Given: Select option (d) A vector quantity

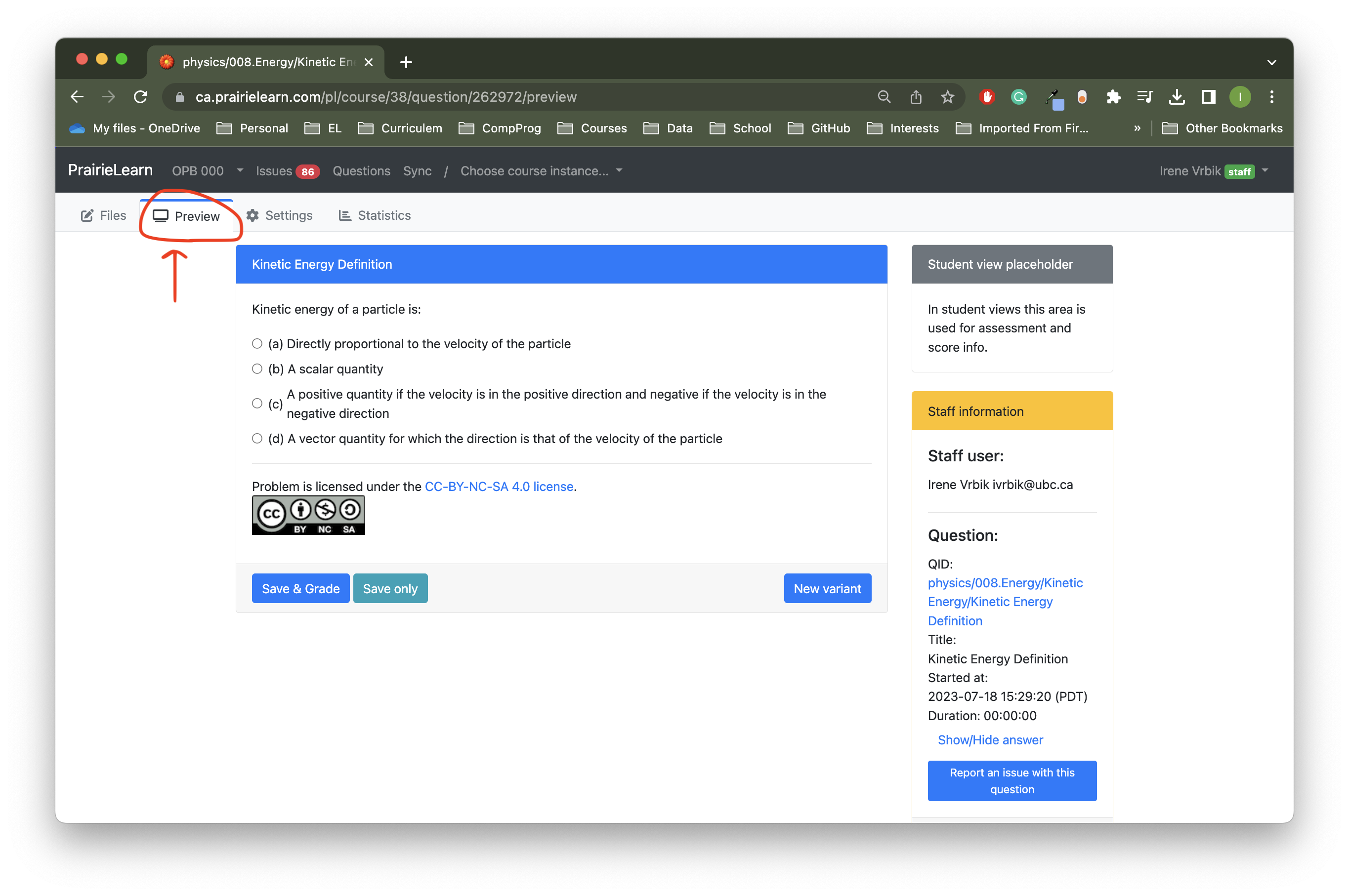Looking at the screenshot, I should pos(257,438).
